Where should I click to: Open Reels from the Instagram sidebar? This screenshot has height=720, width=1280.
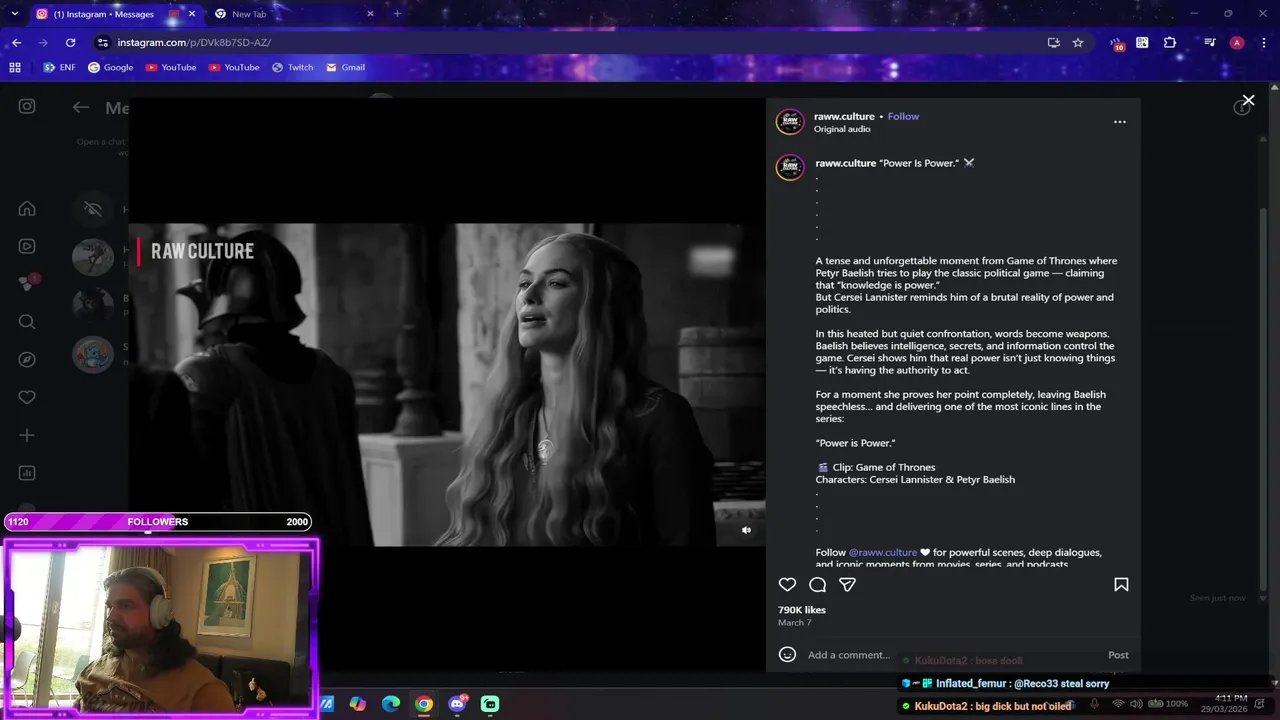pos(27,246)
